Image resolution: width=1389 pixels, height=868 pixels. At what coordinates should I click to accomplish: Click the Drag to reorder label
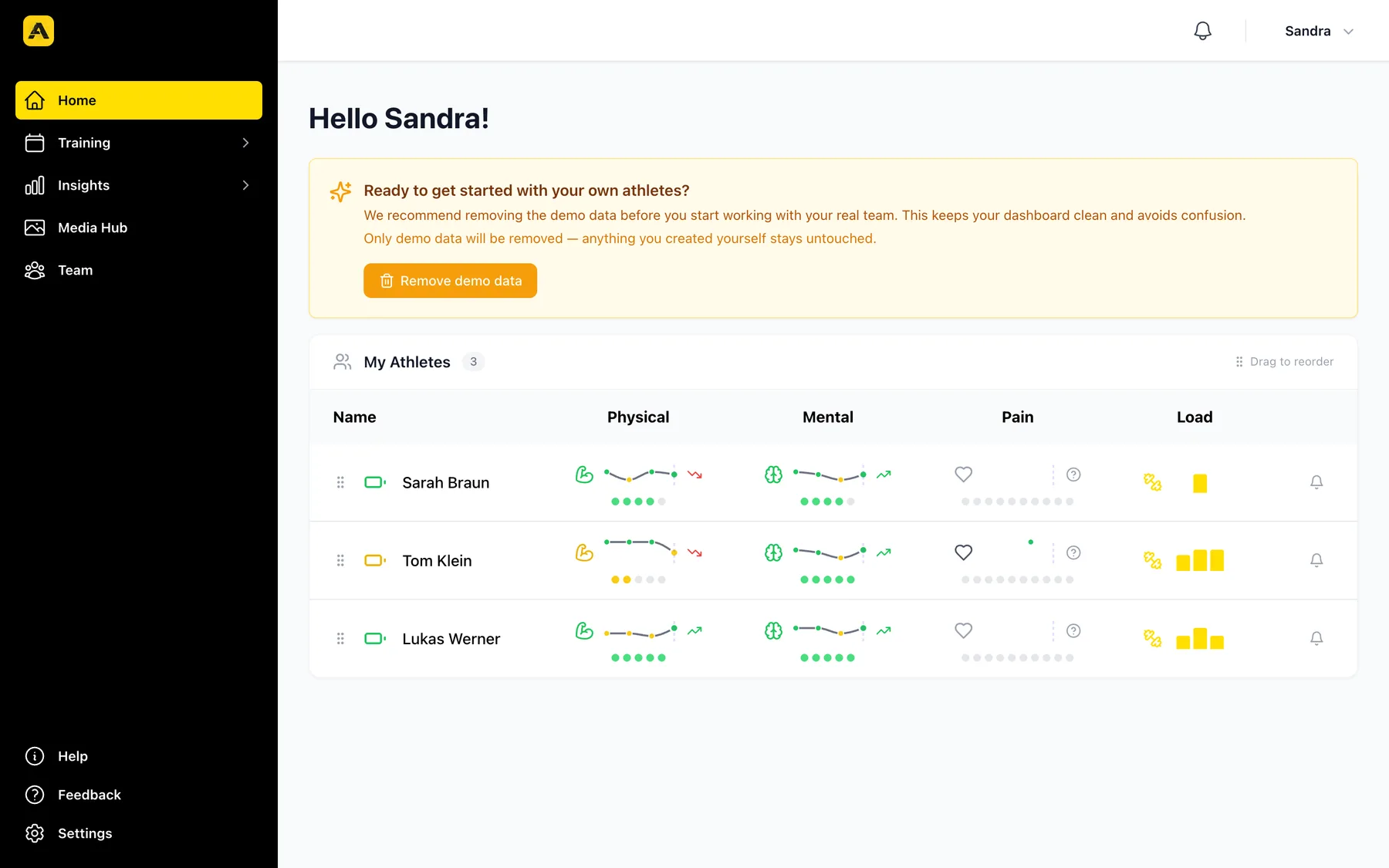[x=1292, y=362]
